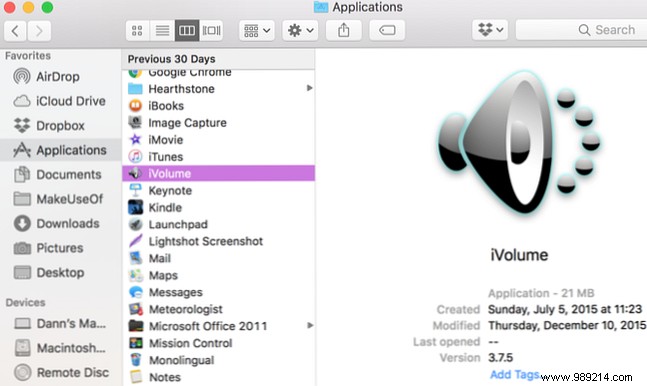Click the Edit Tags toolbar button
This screenshot has width=647, height=386.
click(387, 31)
